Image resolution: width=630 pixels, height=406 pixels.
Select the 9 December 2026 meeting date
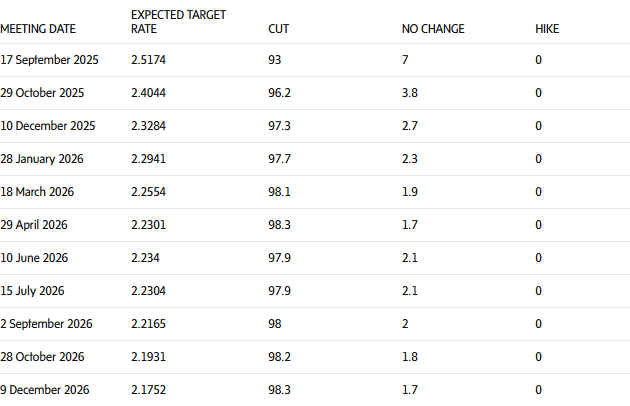(x=44, y=390)
